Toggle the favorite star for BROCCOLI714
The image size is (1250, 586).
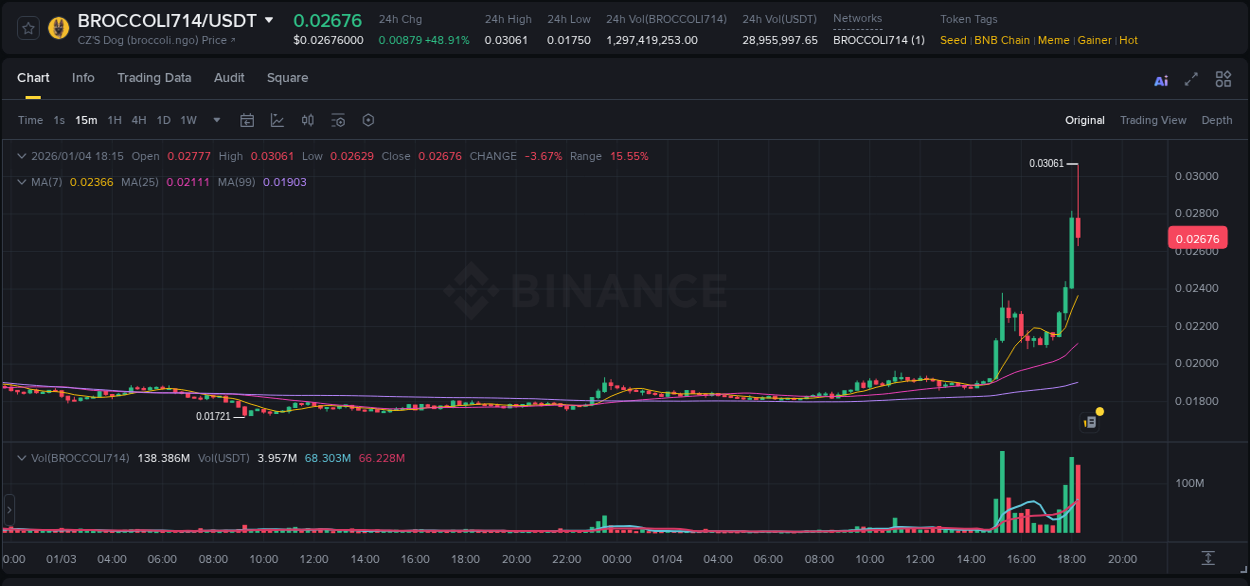[27, 27]
